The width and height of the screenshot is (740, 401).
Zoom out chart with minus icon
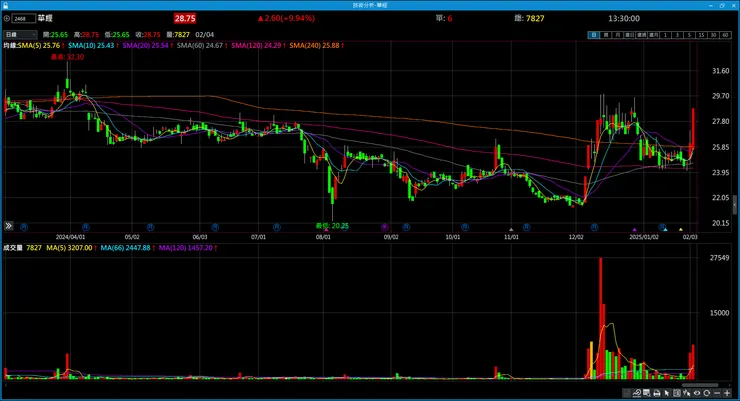point(717,393)
